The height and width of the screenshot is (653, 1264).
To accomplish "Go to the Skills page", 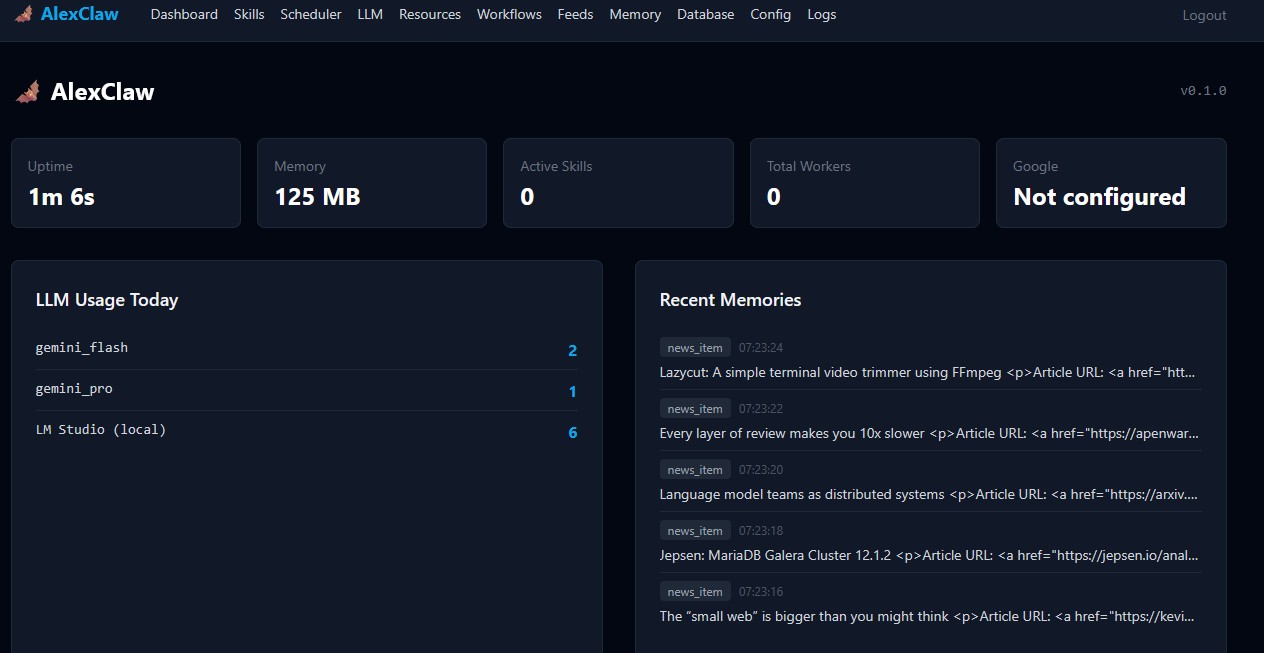I will 249,14.
